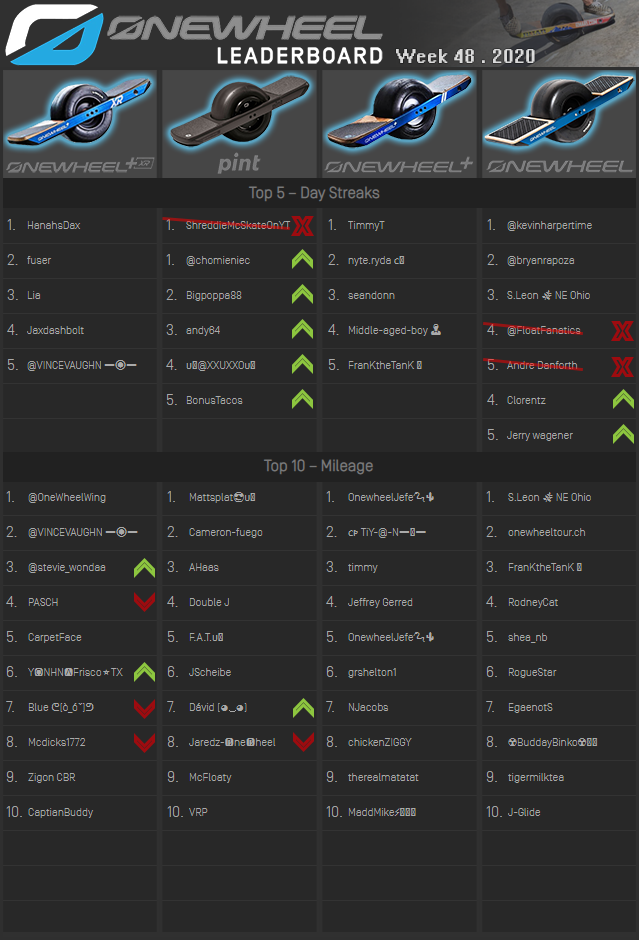Click the Week 48 . 2020 label

pyautogui.click(x=465, y=56)
